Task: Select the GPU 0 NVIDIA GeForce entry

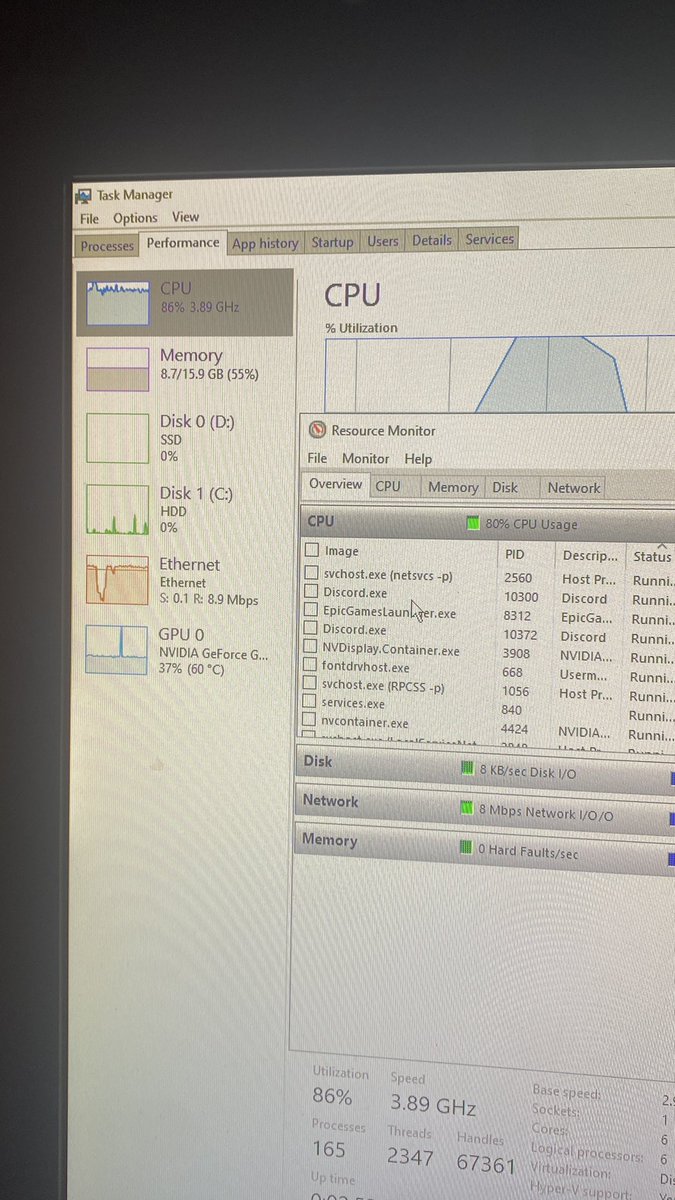Action: [186, 651]
